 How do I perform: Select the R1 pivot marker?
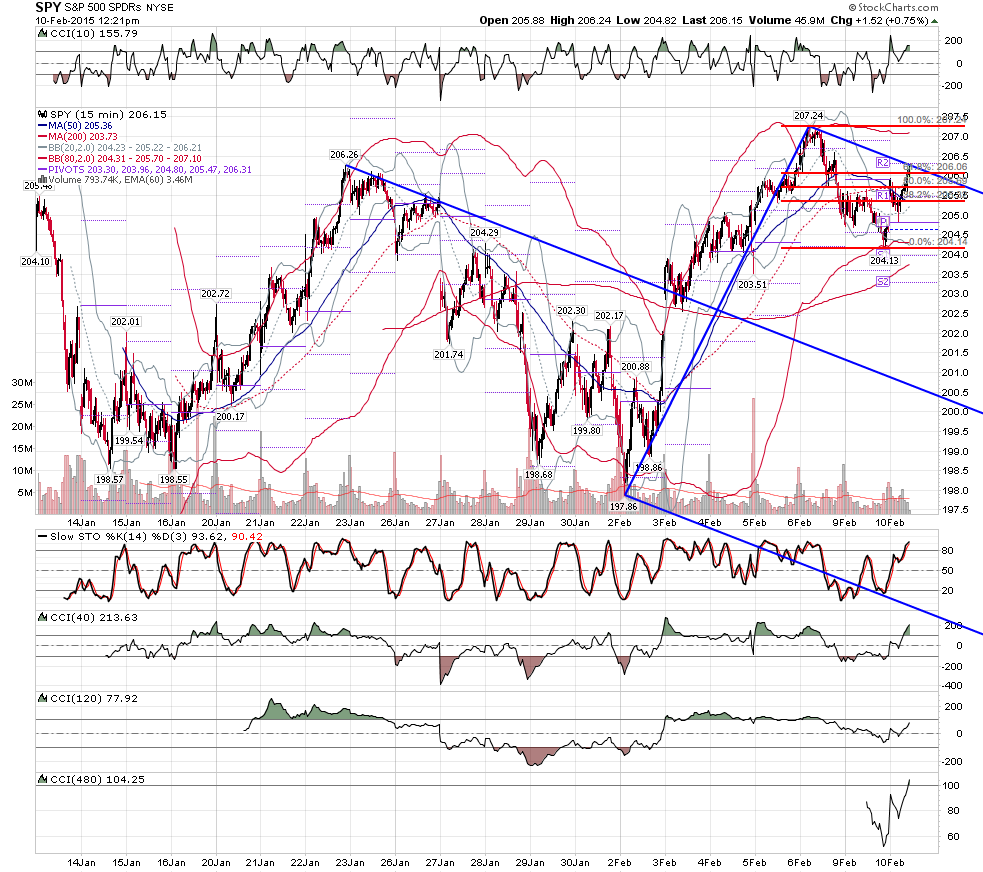(x=883, y=196)
